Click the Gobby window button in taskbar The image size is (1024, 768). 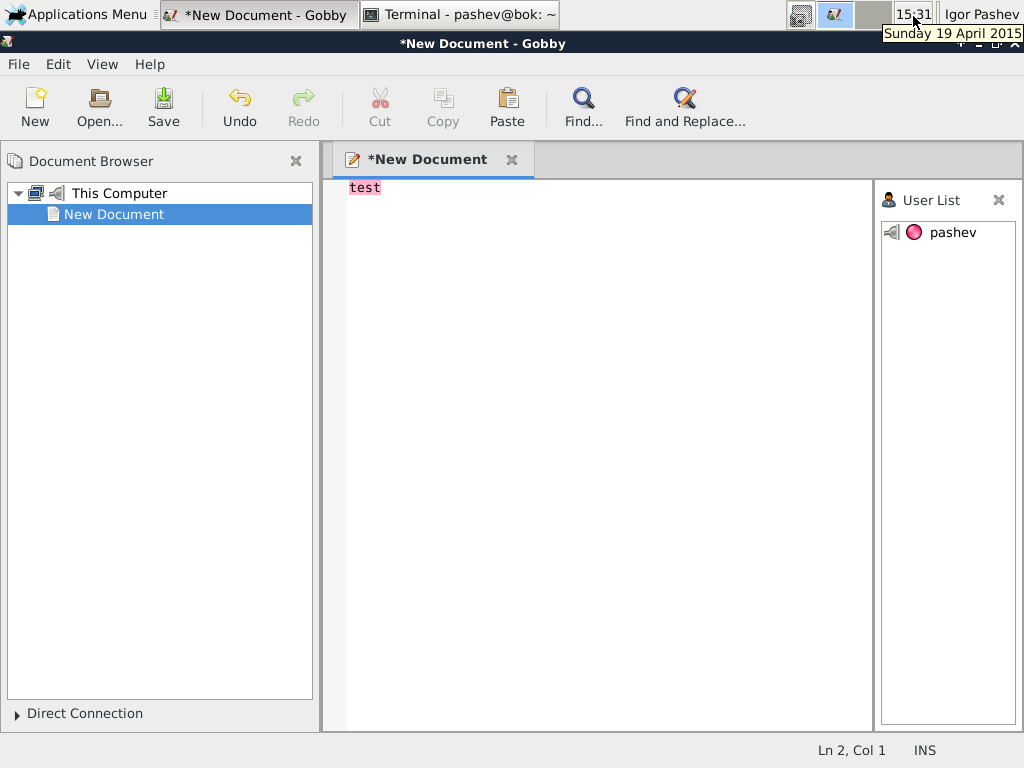point(259,15)
